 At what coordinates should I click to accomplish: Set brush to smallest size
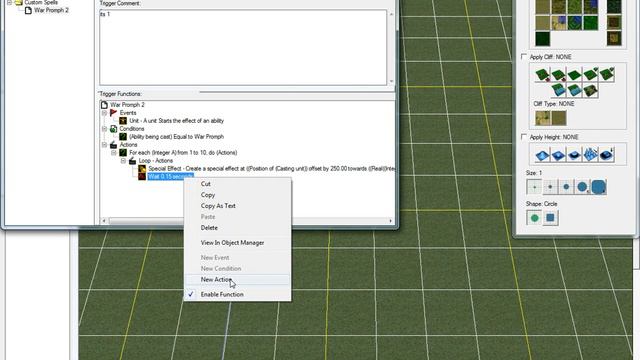pyautogui.click(x=534, y=187)
